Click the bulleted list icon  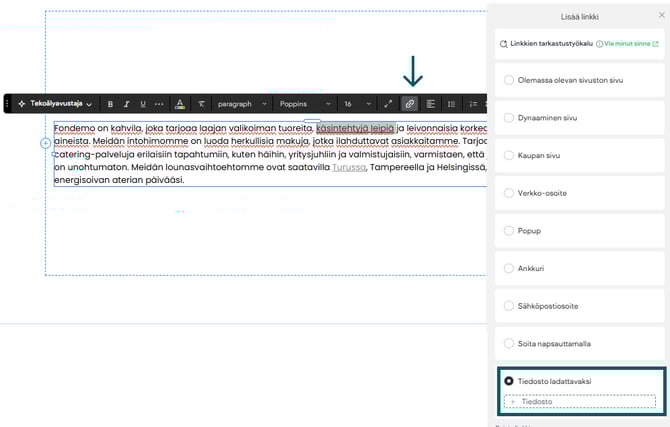(451, 104)
